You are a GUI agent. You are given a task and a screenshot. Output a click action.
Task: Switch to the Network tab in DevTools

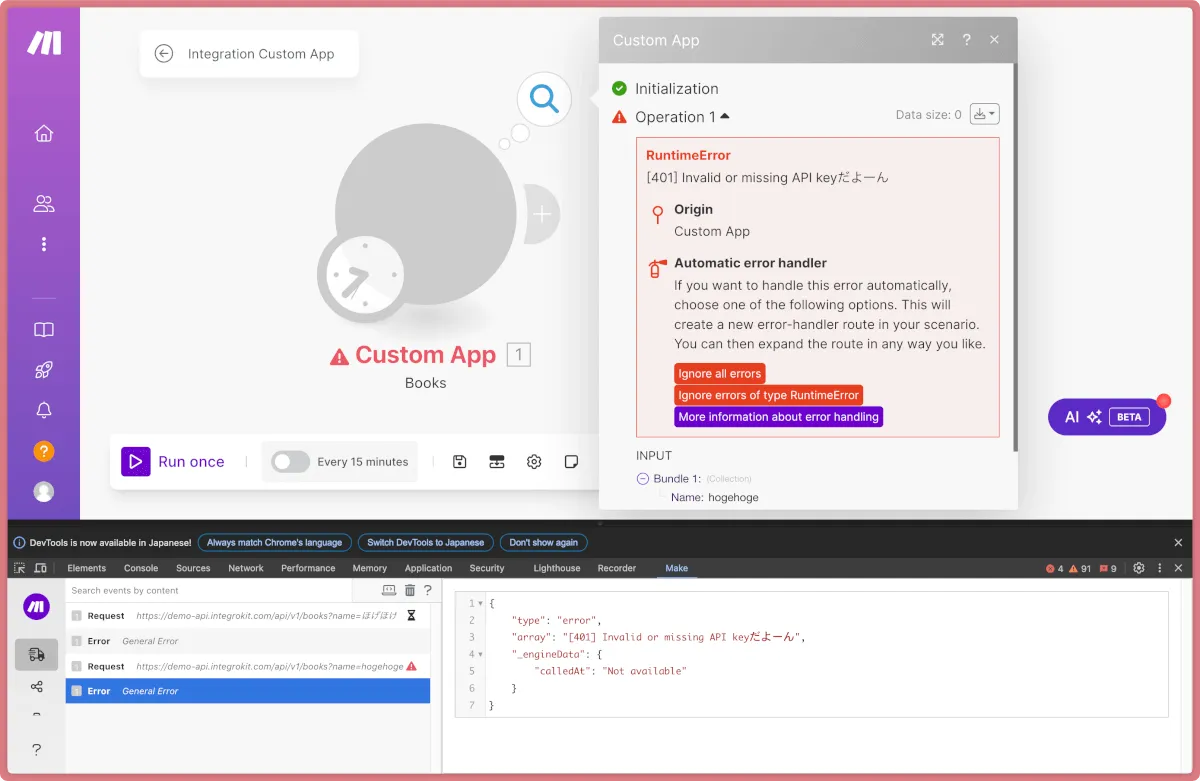[x=245, y=568]
